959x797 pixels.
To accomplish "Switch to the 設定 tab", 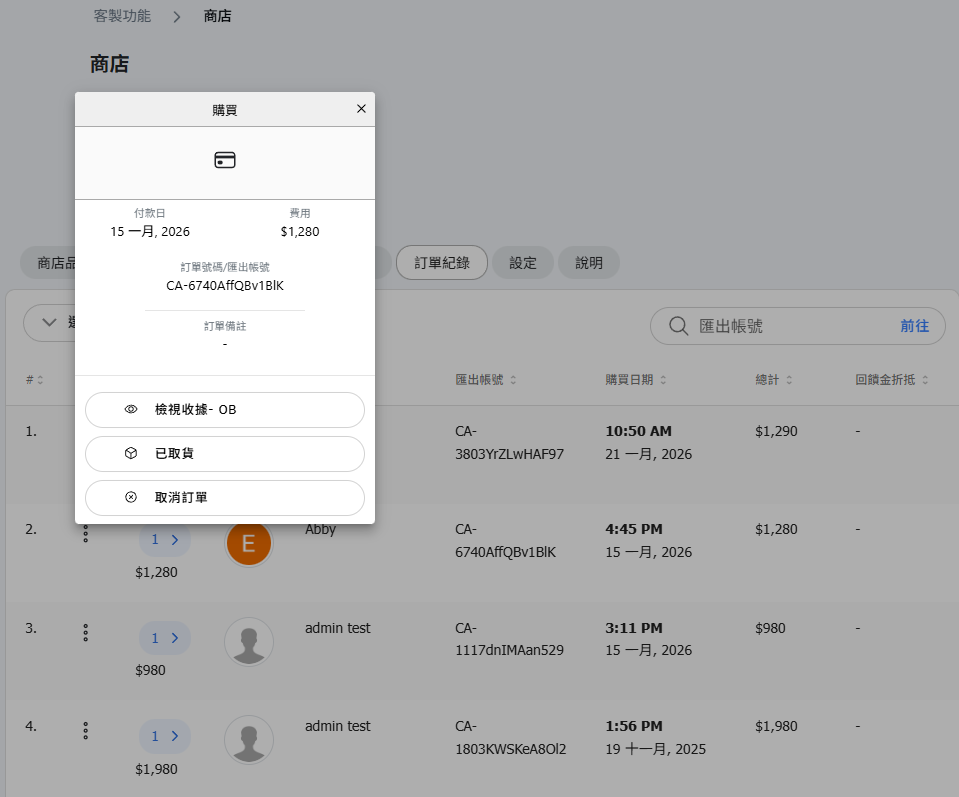I will click(523, 263).
